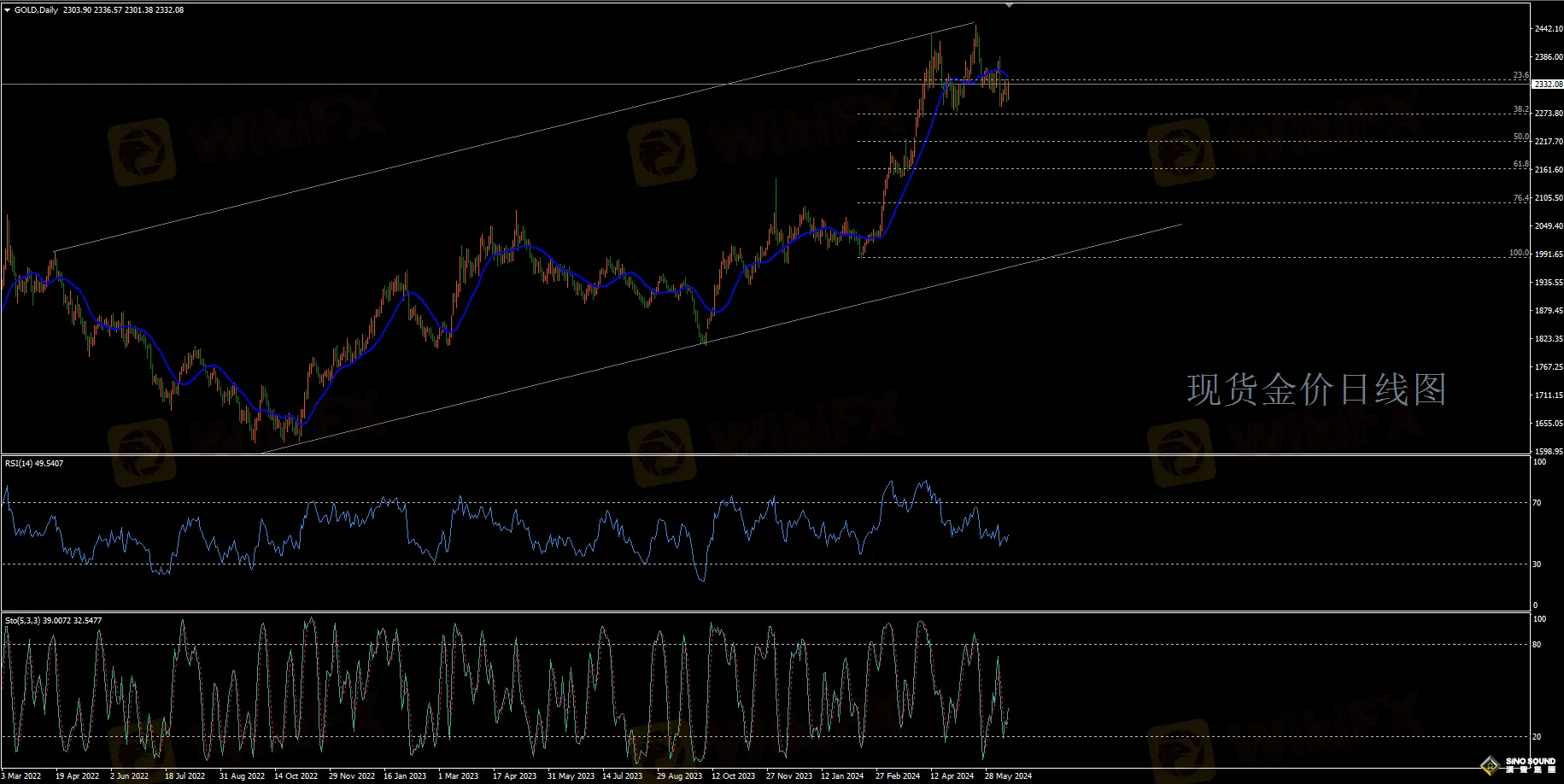The height and width of the screenshot is (784, 1564).
Task: Click the 12 Jan 2024 date marker
Action: (x=842, y=776)
